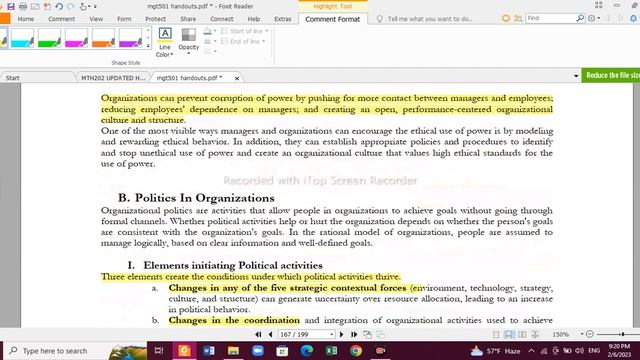The width and height of the screenshot is (640, 360).
Task: Open the Share ribbon tab
Action: tap(188, 19)
